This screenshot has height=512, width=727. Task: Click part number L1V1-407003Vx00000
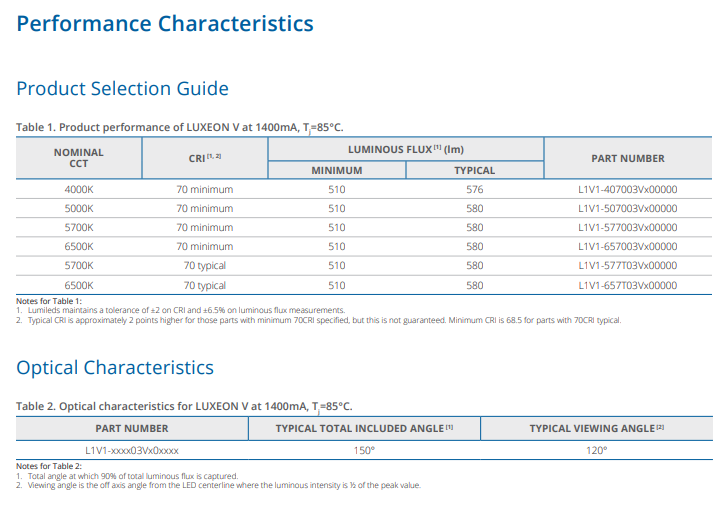[627, 190]
